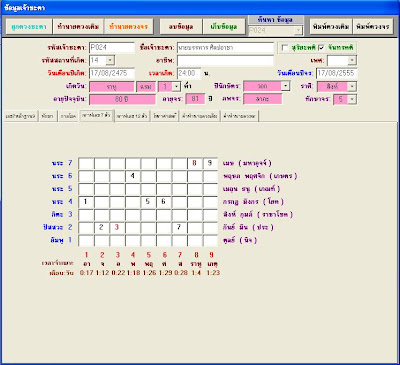The width and height of the screenshot is (400, 365).
Task: Click the month:day value 0:28
Action: click(181, 273)
